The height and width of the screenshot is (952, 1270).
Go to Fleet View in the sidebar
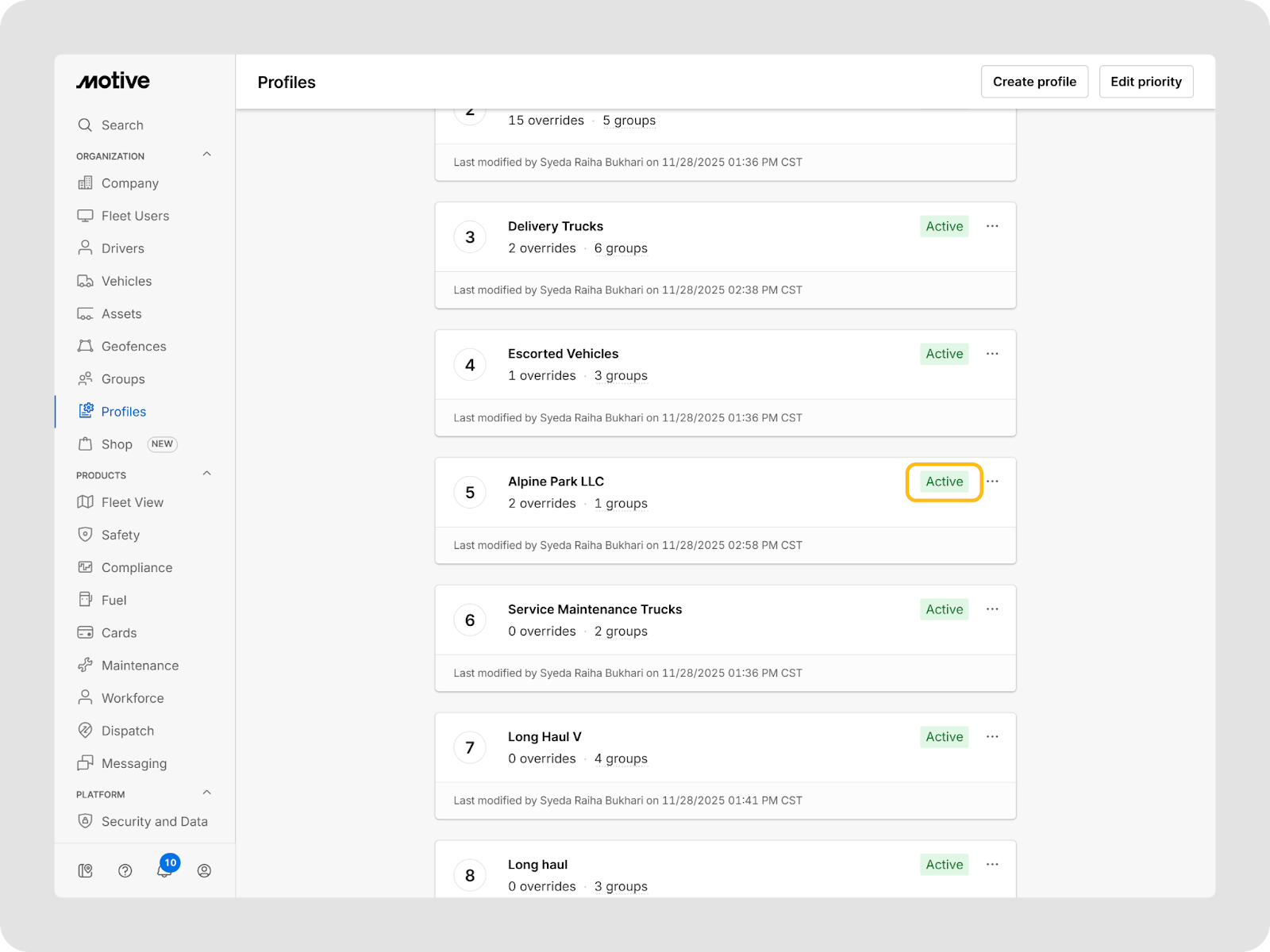click(x=132, y=502)
